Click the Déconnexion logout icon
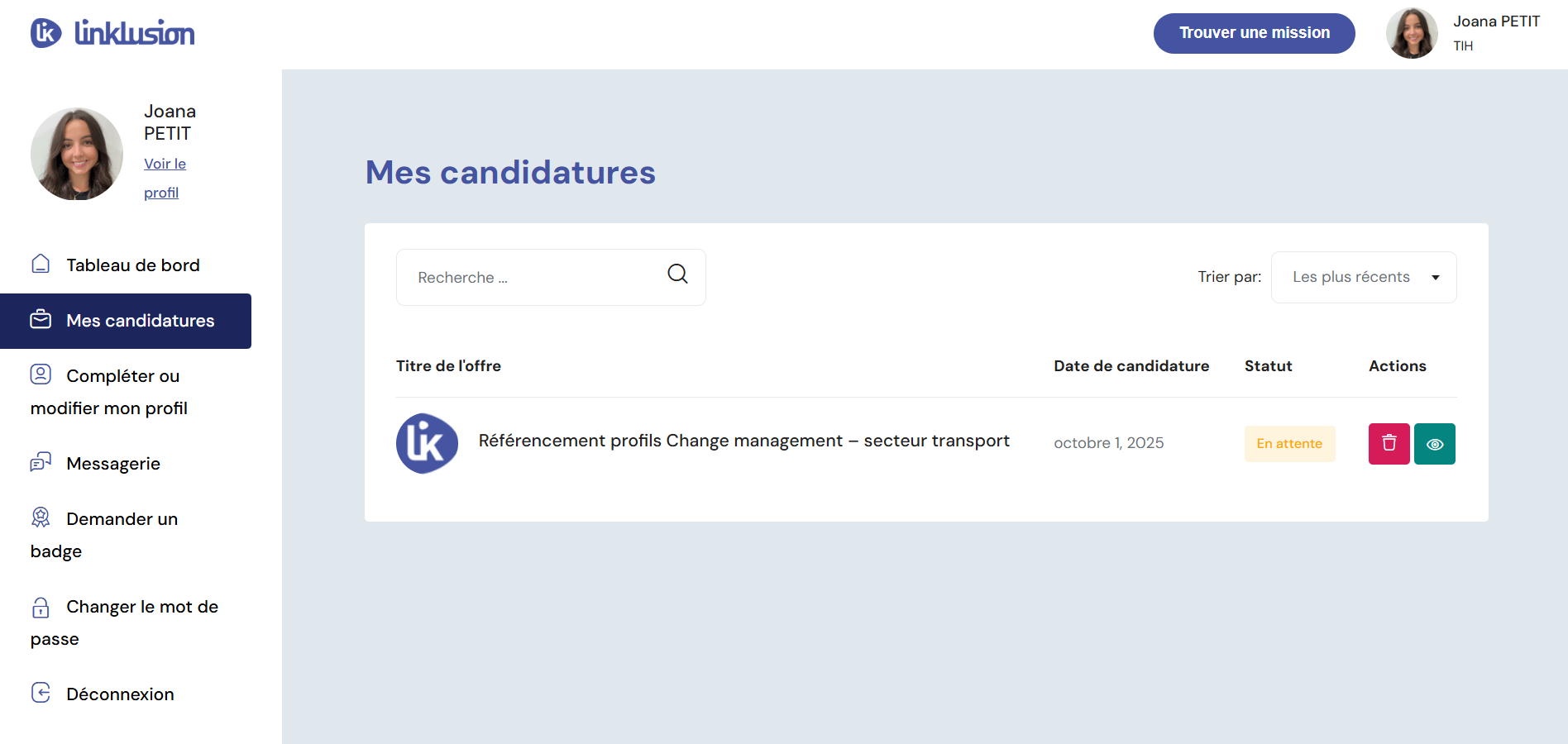1568x744 pixels. pos(41,693)
